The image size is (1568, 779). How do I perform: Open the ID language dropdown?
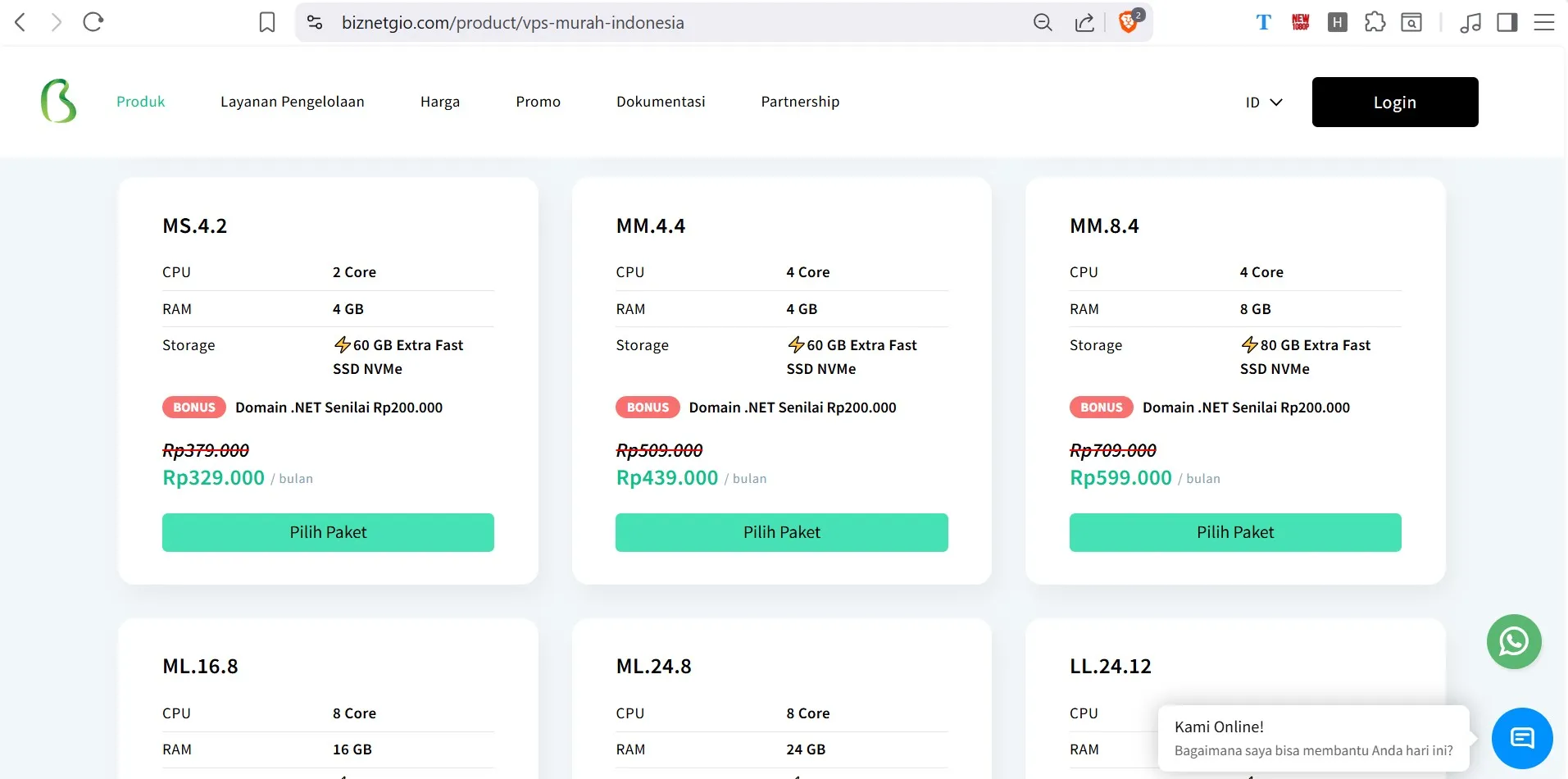pyautogui.click(x=1264, y=102)
